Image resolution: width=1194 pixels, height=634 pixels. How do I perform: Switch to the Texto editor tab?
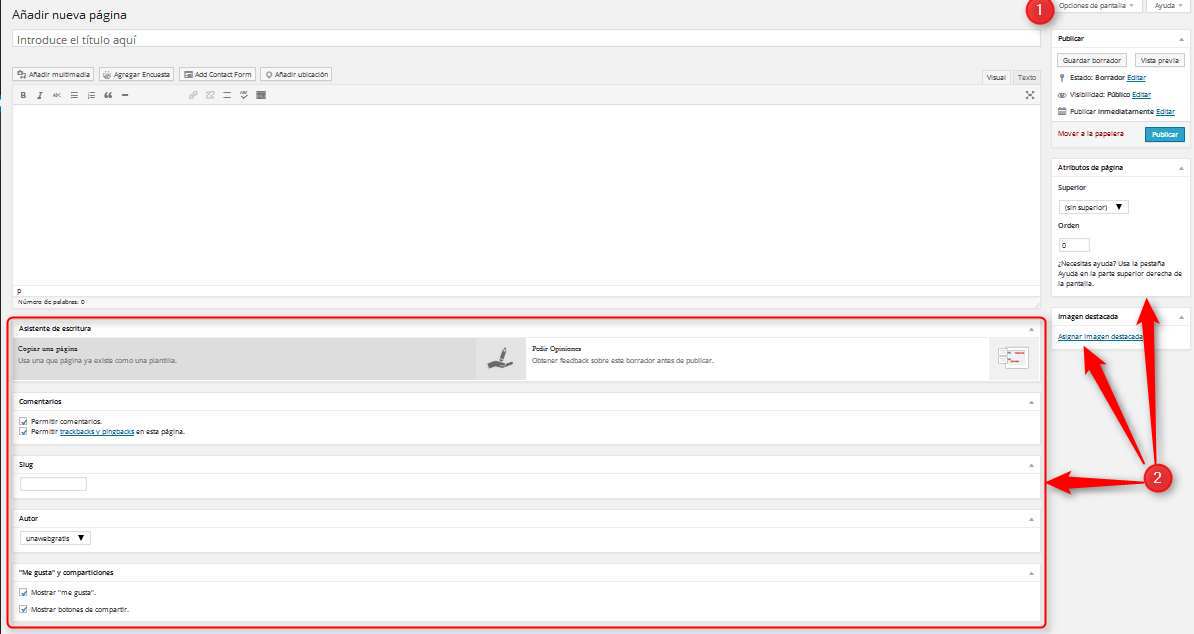tap(1027, 77)
